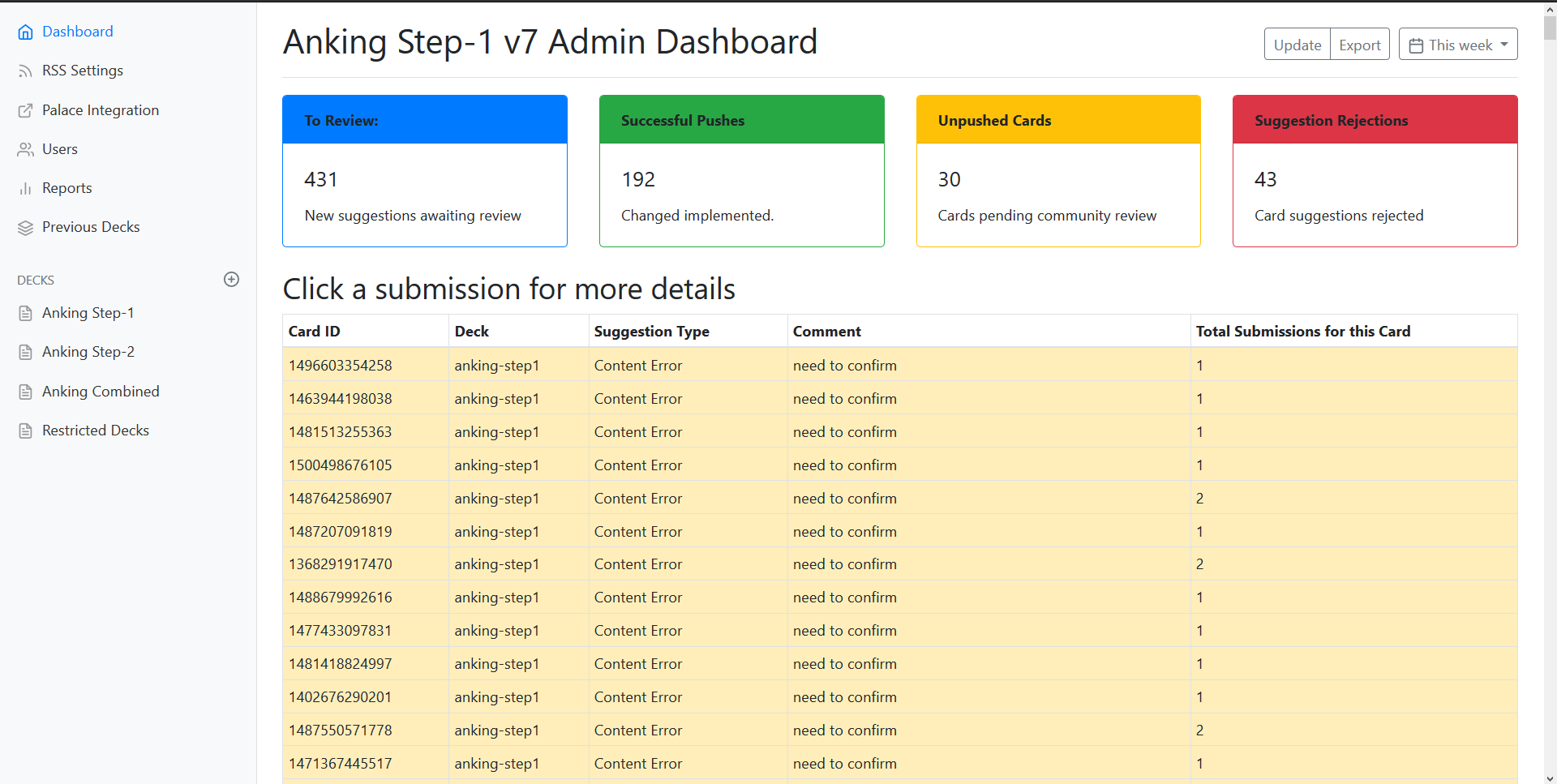Open submission with Card ID 1488679992616
The image size is (1557, 784).
tap(900, 598)
